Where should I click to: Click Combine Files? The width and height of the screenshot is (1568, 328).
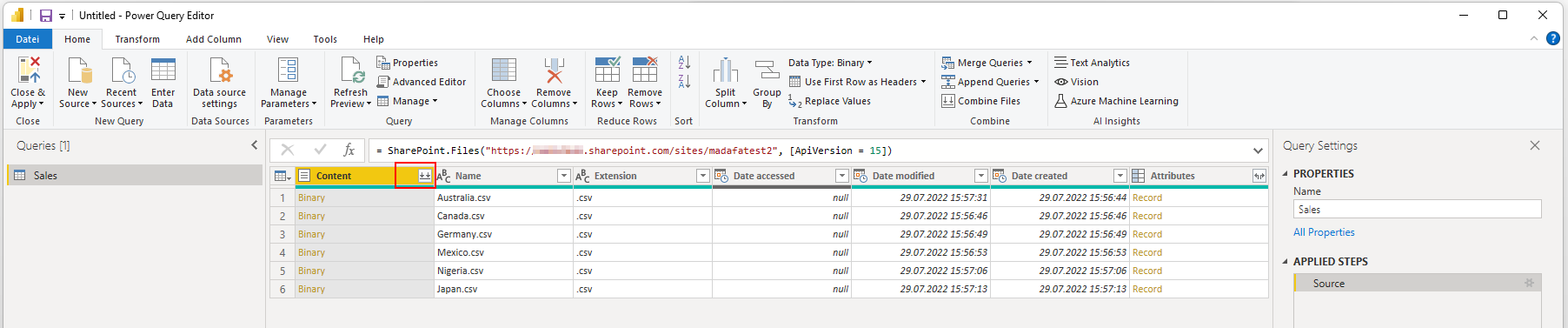pyautogui.click(x=980, y=101)
